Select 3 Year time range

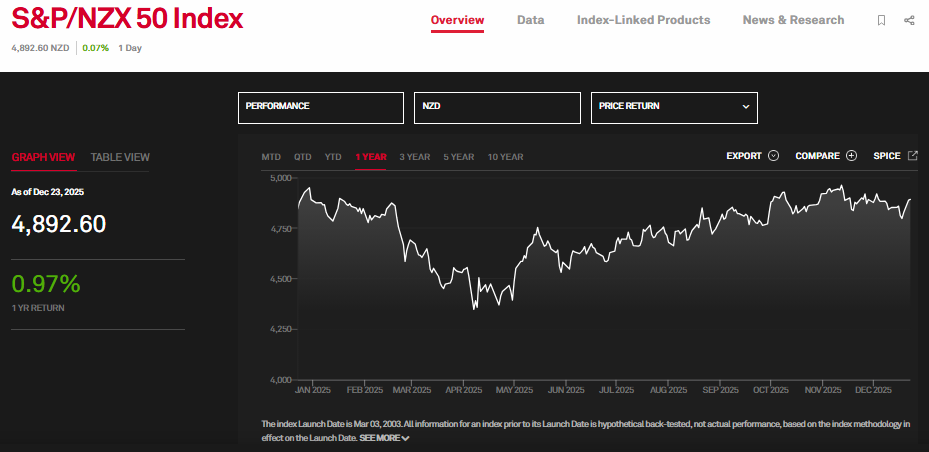tap(415, 157)
